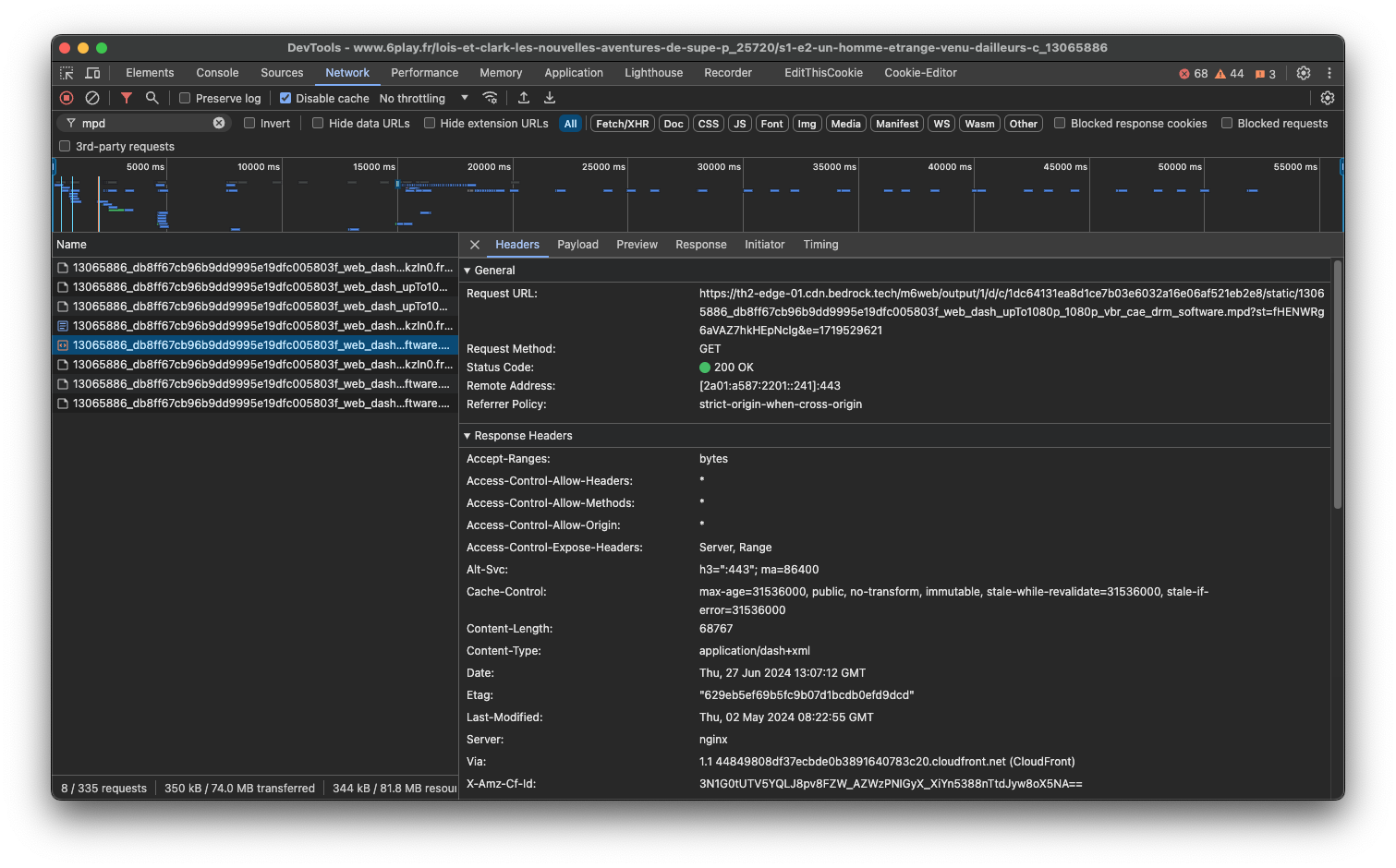Open the Payload tab
This screenshot has height=868, width=1396.
577,245
